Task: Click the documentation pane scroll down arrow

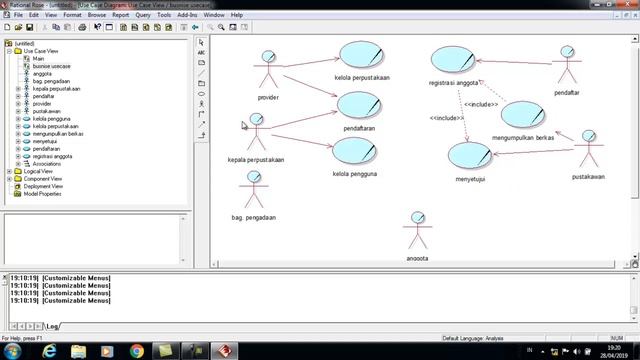Action: point(182,260)
